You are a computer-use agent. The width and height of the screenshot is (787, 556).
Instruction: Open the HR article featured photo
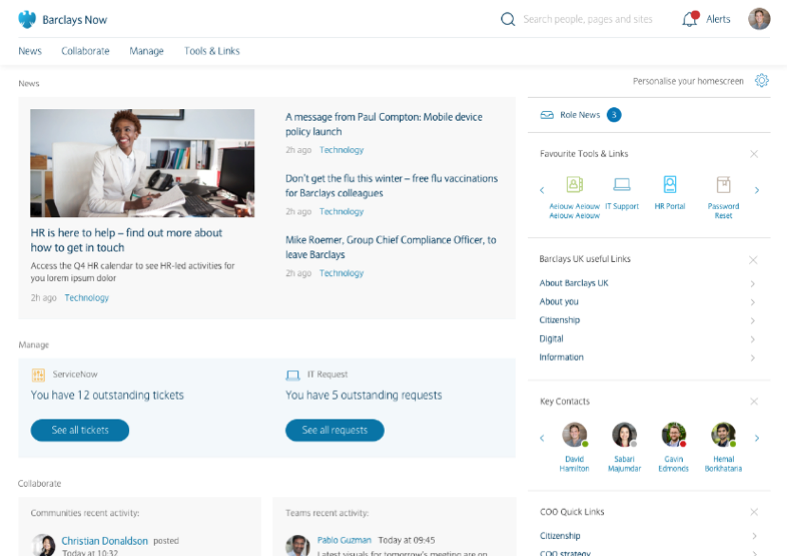(142, 163)
